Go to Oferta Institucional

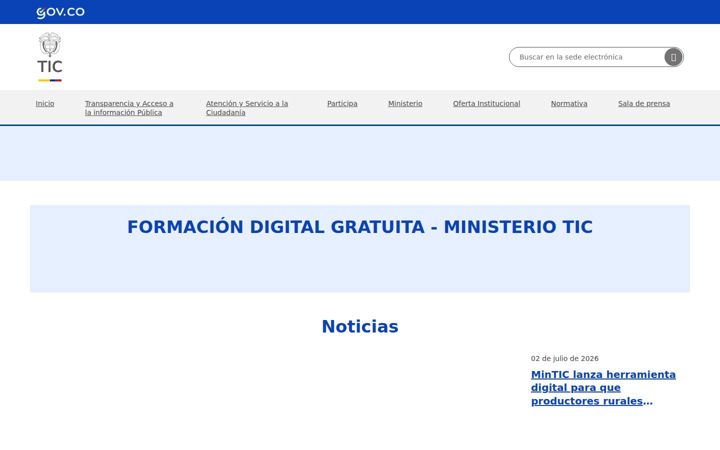click(486, 104)
